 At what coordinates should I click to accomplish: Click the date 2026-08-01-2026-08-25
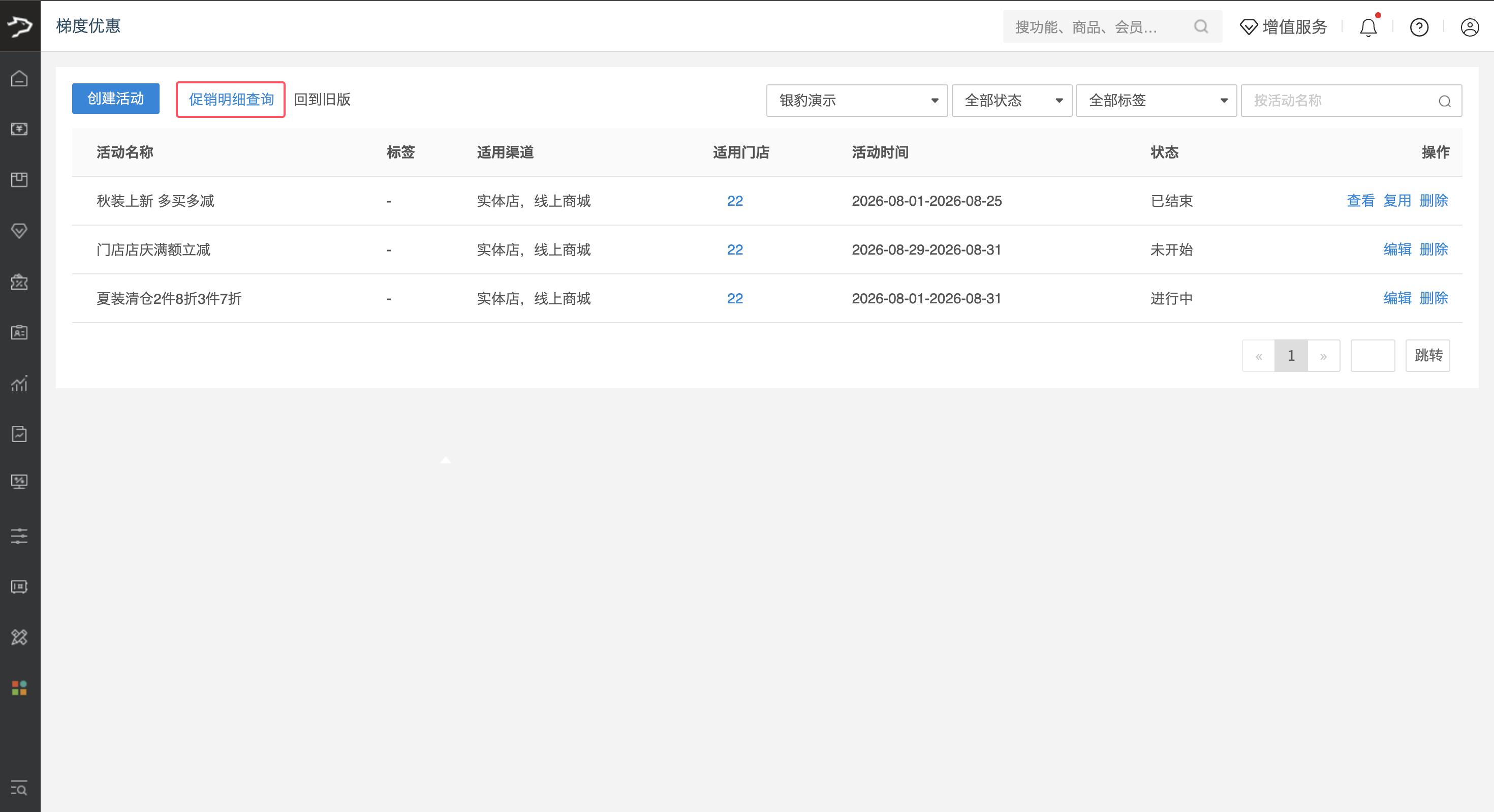pos(927,201)
